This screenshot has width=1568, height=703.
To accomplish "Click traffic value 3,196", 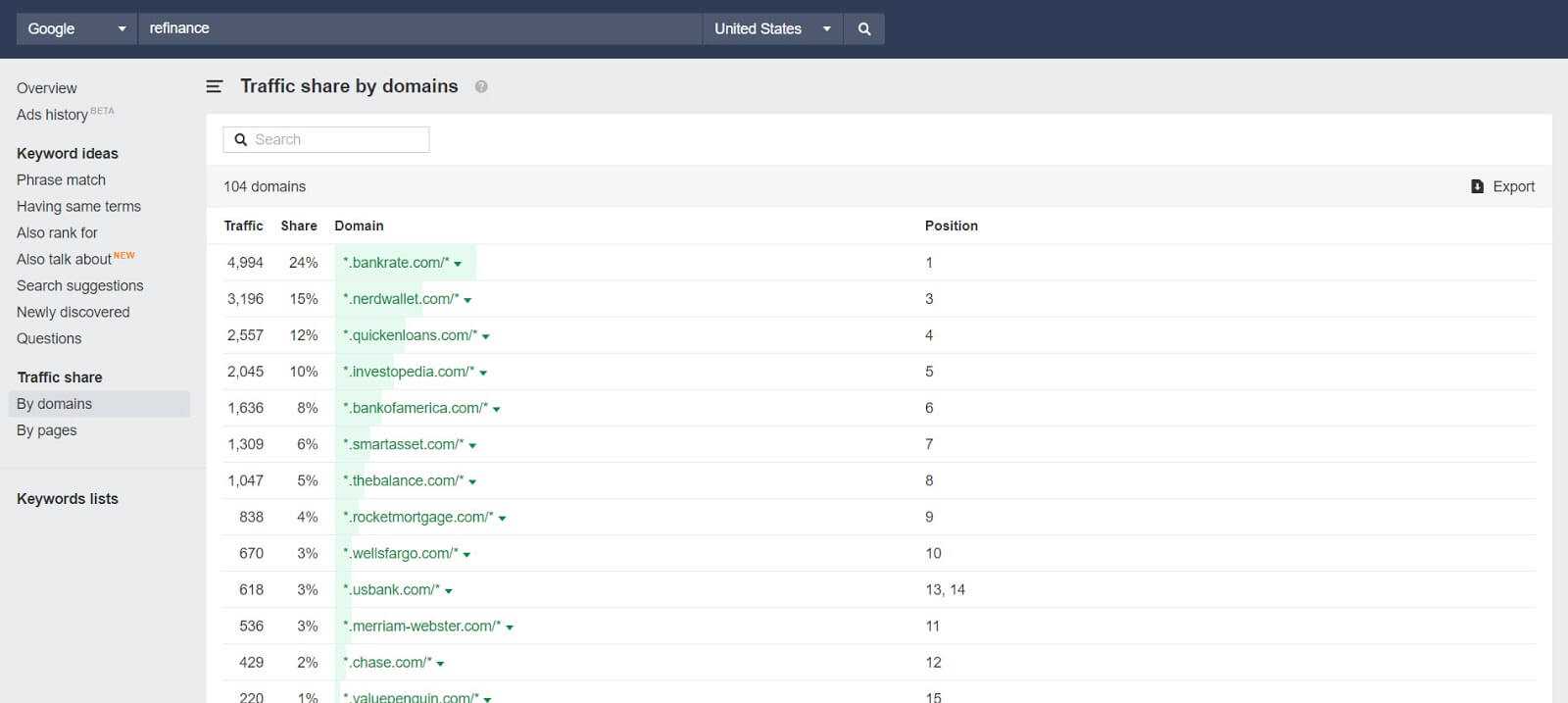I will 245,299.
